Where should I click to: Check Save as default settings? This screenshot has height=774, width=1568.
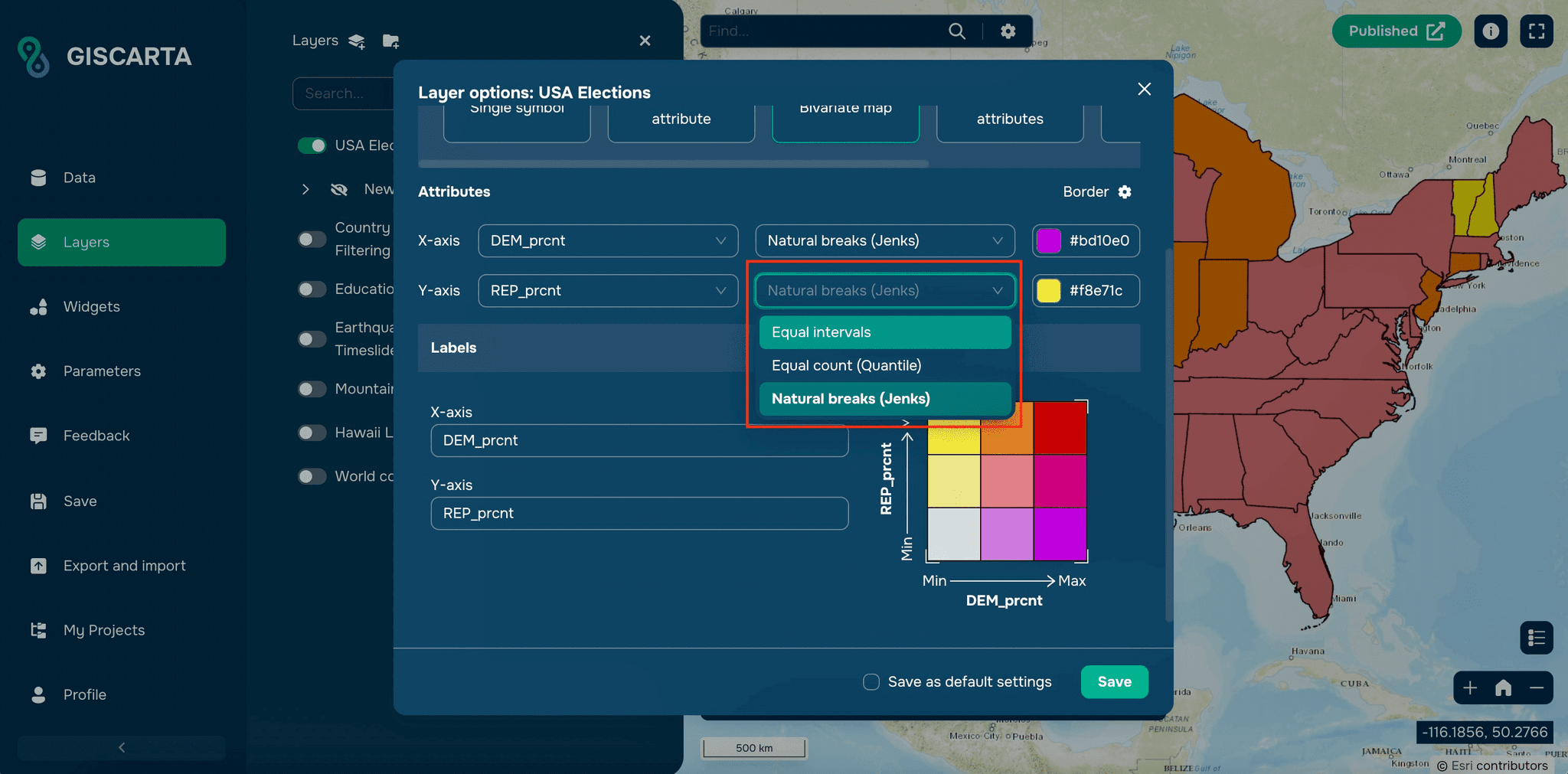[x=871, y=681]
